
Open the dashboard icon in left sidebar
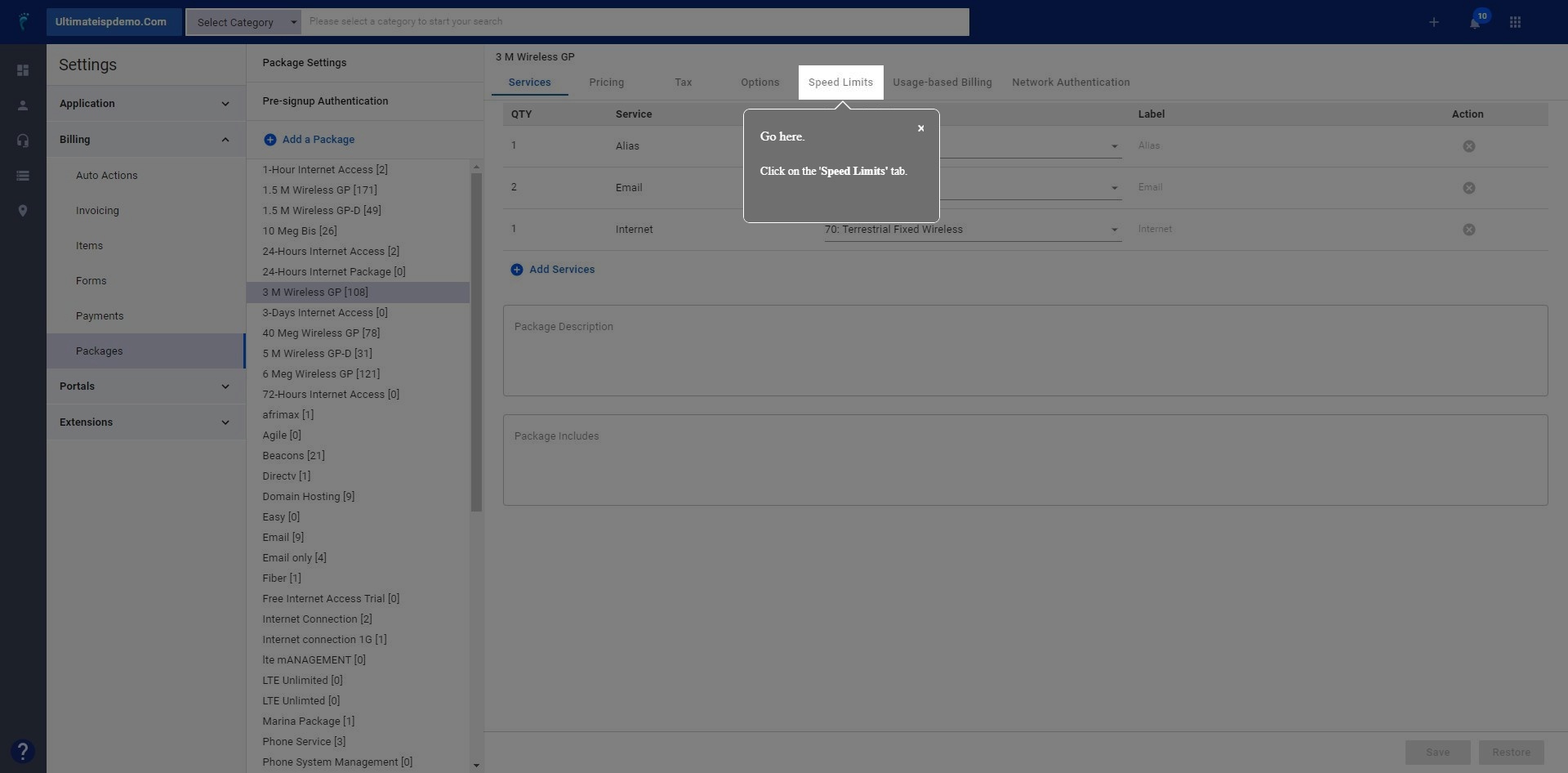[x=23, y=70]
